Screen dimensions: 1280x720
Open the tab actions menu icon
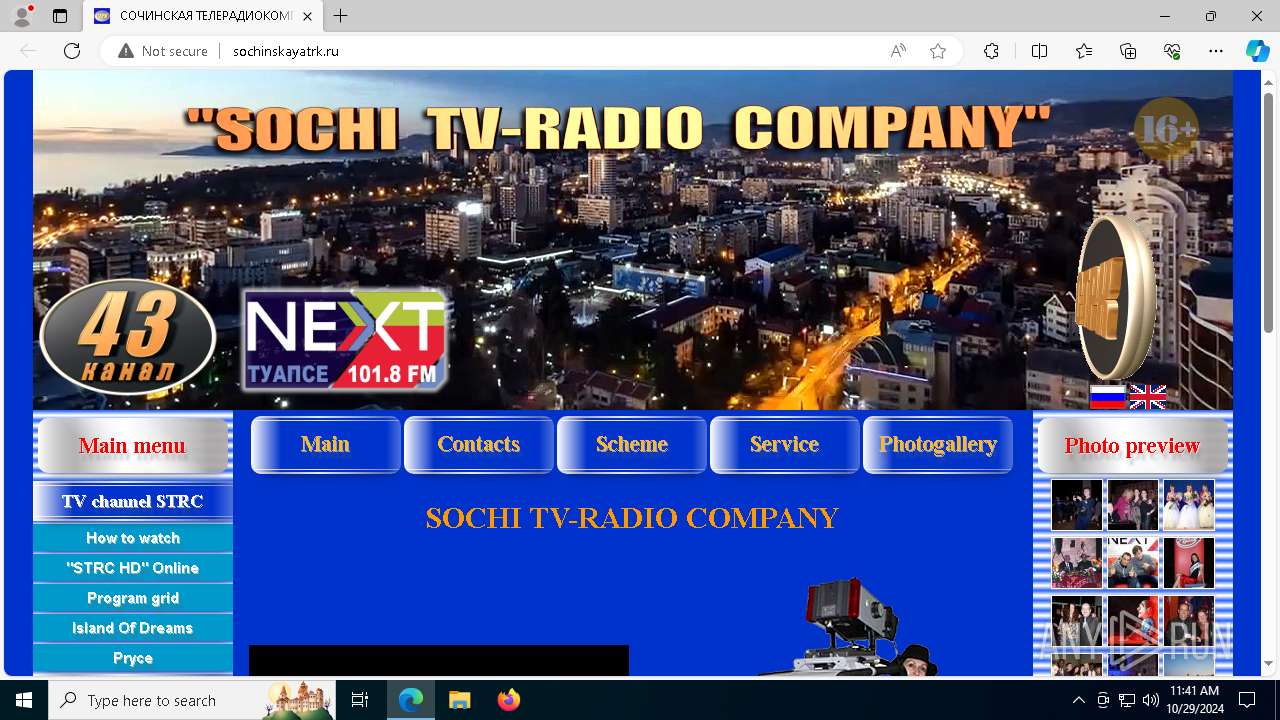coord(60,16)
